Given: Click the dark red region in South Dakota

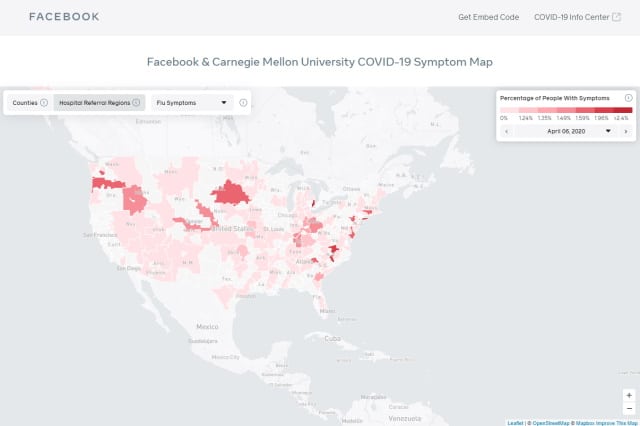Looking at the screenshot, I should click(232, 192).
